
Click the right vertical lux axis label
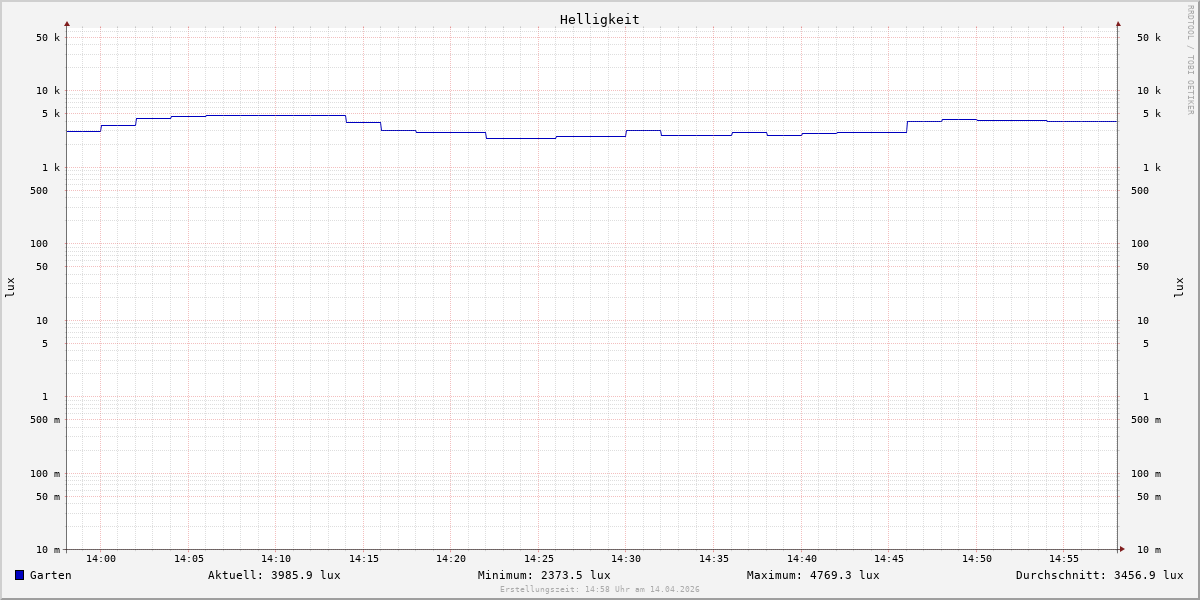point(1179,288)
